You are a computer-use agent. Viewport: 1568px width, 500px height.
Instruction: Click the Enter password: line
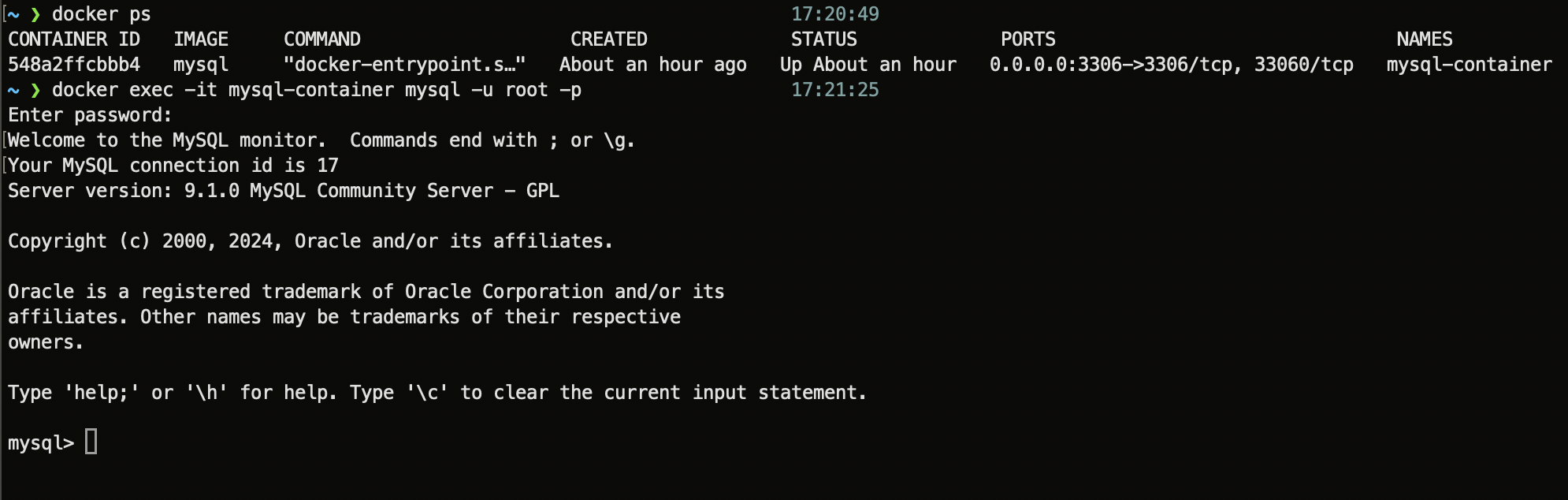pos(90,115)
